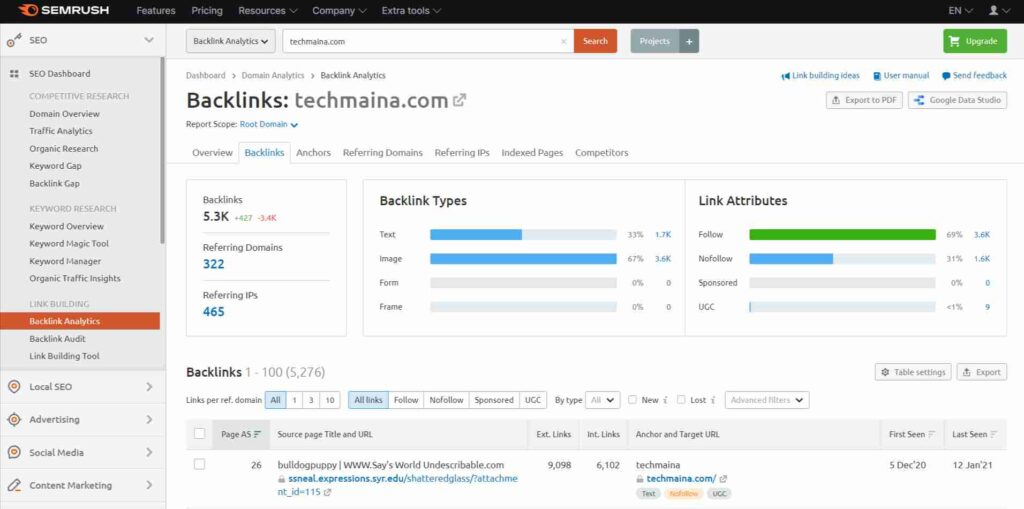Switch to the Indexed Pages tab
The width and height of the screenshot is (1024, 509).
(532, 153)
